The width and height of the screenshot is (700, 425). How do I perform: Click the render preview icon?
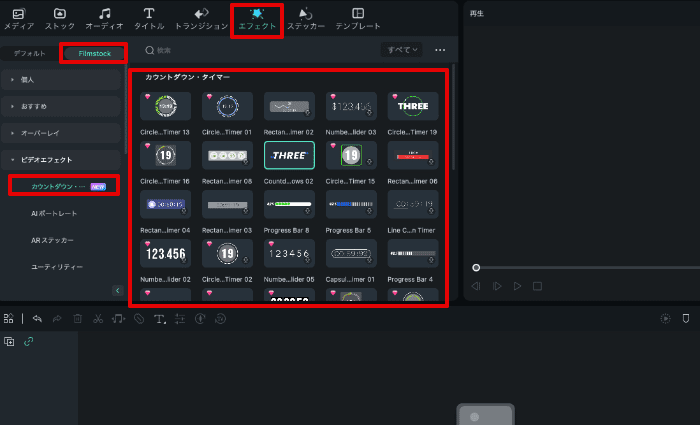(x=665, y=319)
